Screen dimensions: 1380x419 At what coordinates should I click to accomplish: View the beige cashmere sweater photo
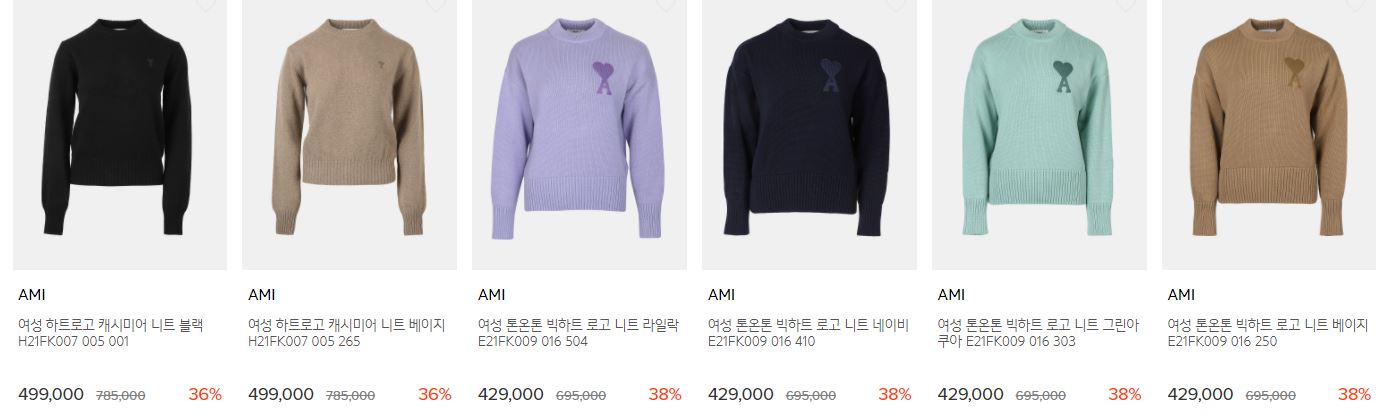(350, 135)
